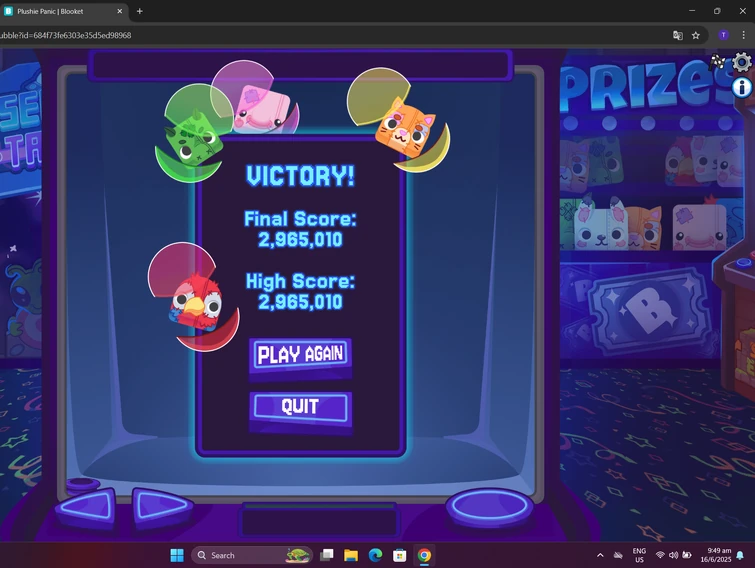Open the Wi-Fi network icon

click(660, 555)
